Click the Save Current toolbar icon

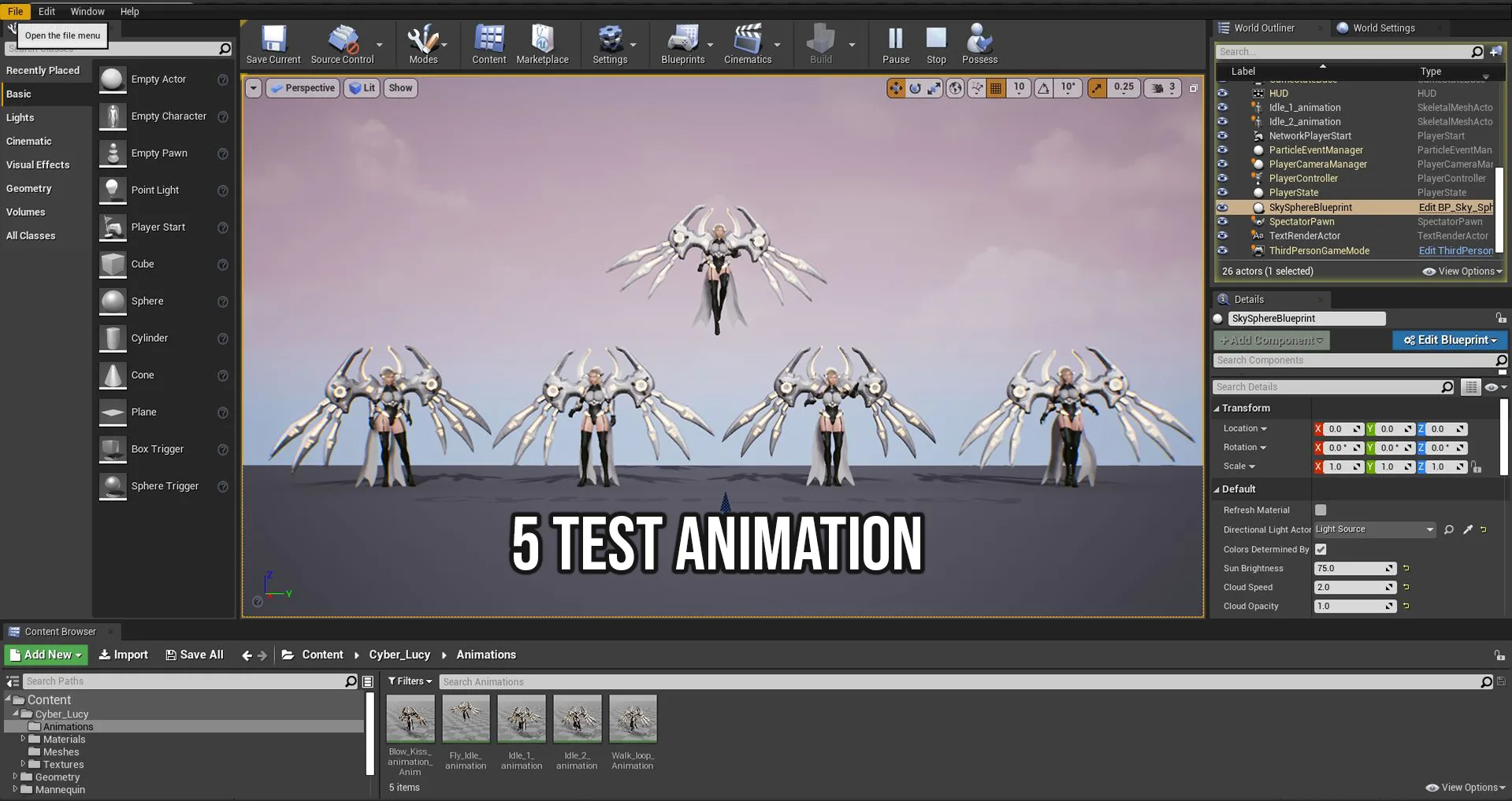click(x=273, y=44)
